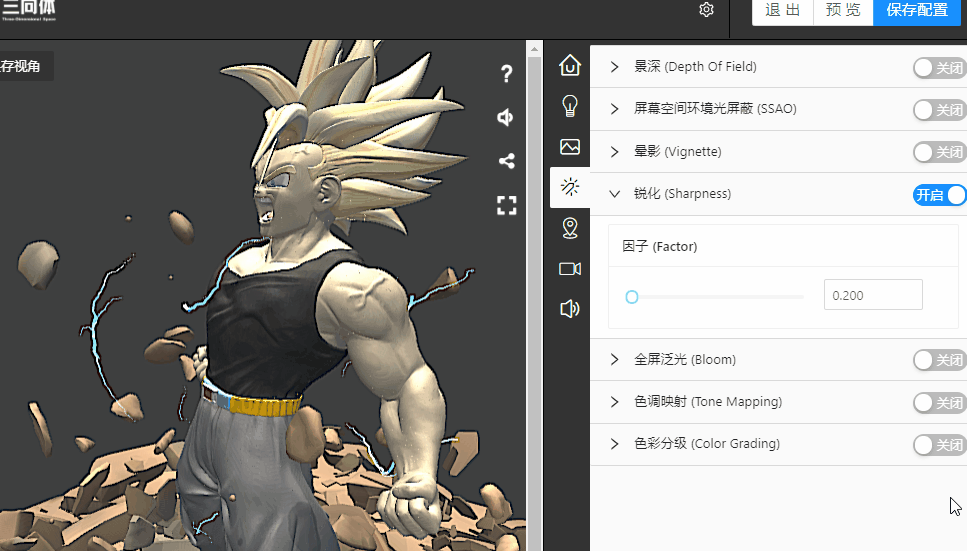Disable the Sharpness toggle
This screenshot has height=551, width=967.
coord(939,195)
